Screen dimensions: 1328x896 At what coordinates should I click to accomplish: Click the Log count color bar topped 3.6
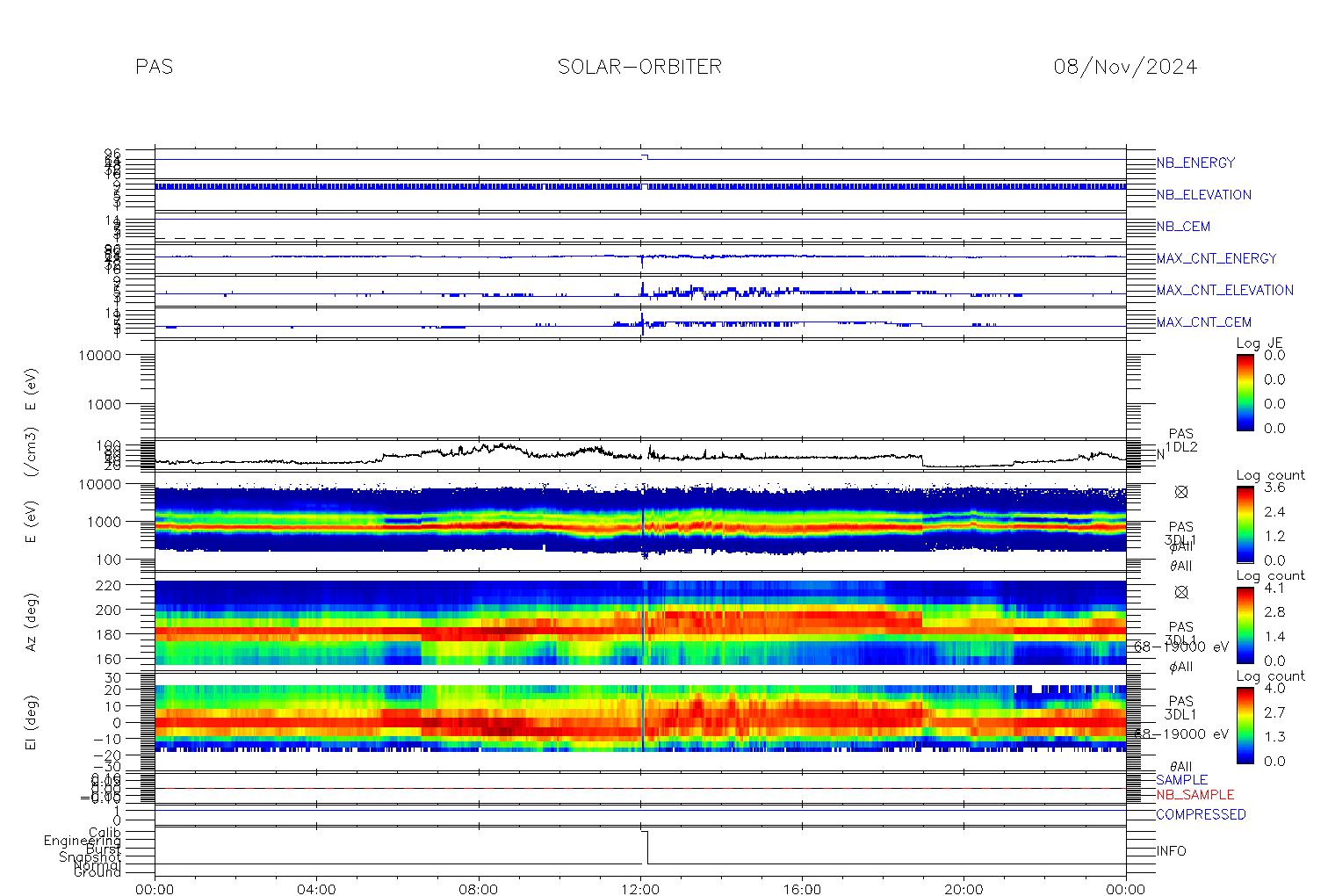point(1245,524)
